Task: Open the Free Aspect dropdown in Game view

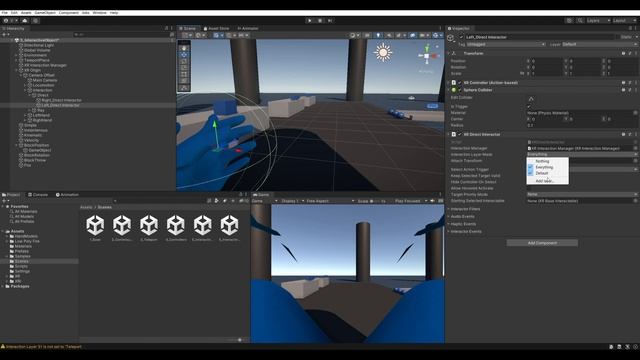Action: 330,201
